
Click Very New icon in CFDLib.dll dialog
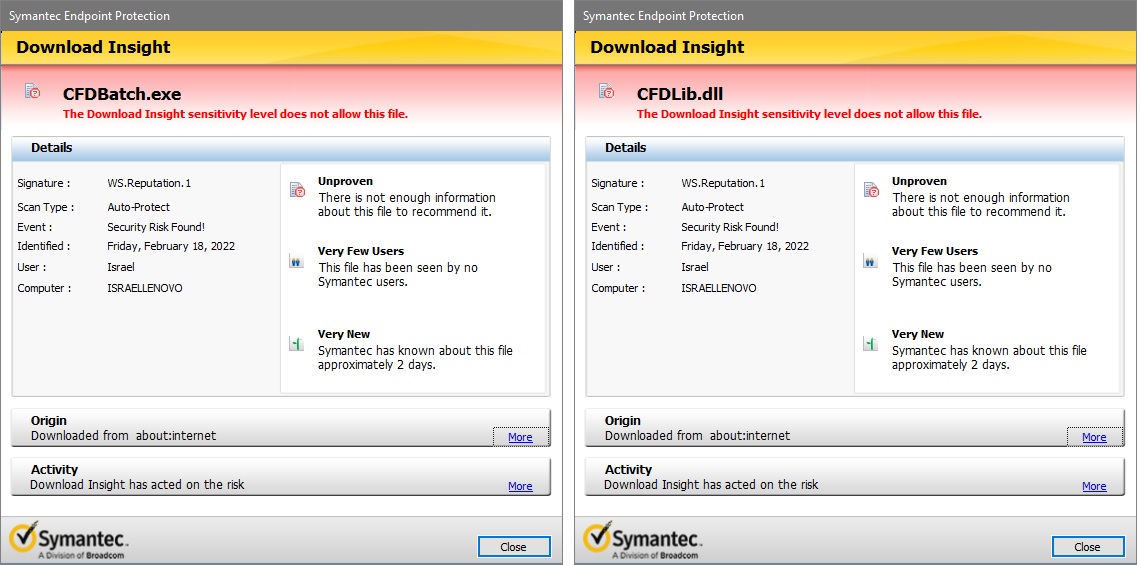point(870,343)
